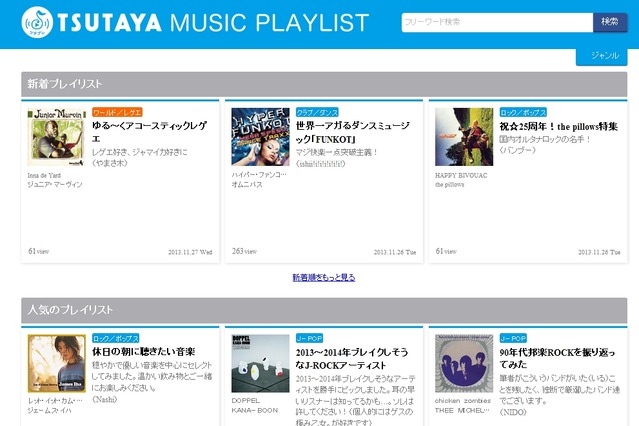Screen dimensions: 639x426
Task: Click the TSUTAYA MUSIC PLAYLIST header title
Action: tap(213, 22)
